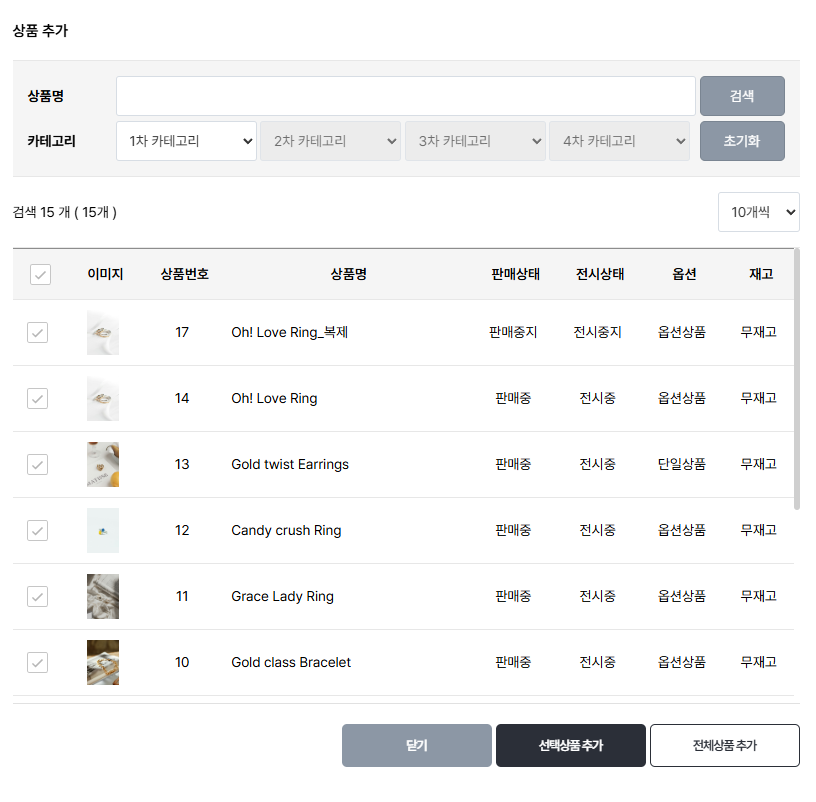Tick the checkbox for Gold class Bracelet
Image resolution: width=816 pixels, height=802 pixels.
point(37,663)
